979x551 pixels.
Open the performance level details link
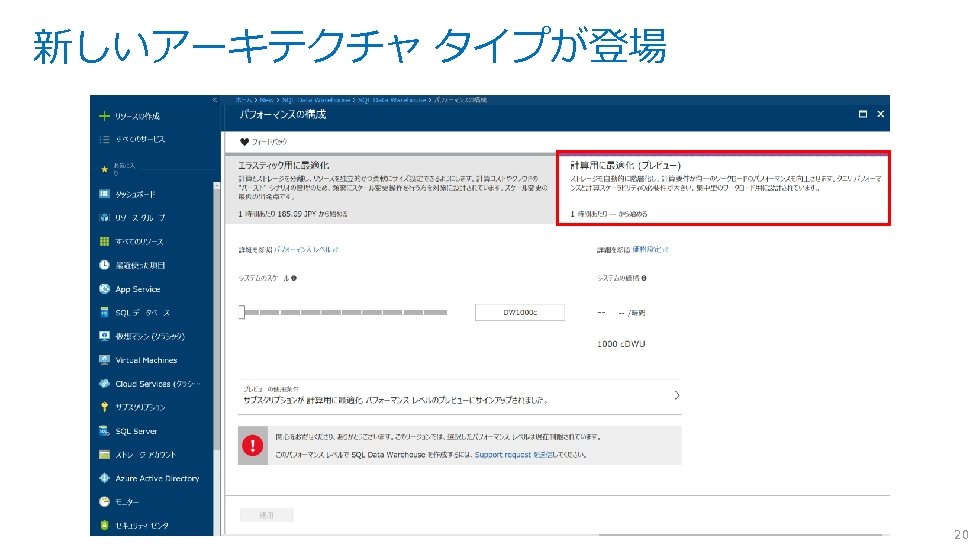click(x=307, y=250)
